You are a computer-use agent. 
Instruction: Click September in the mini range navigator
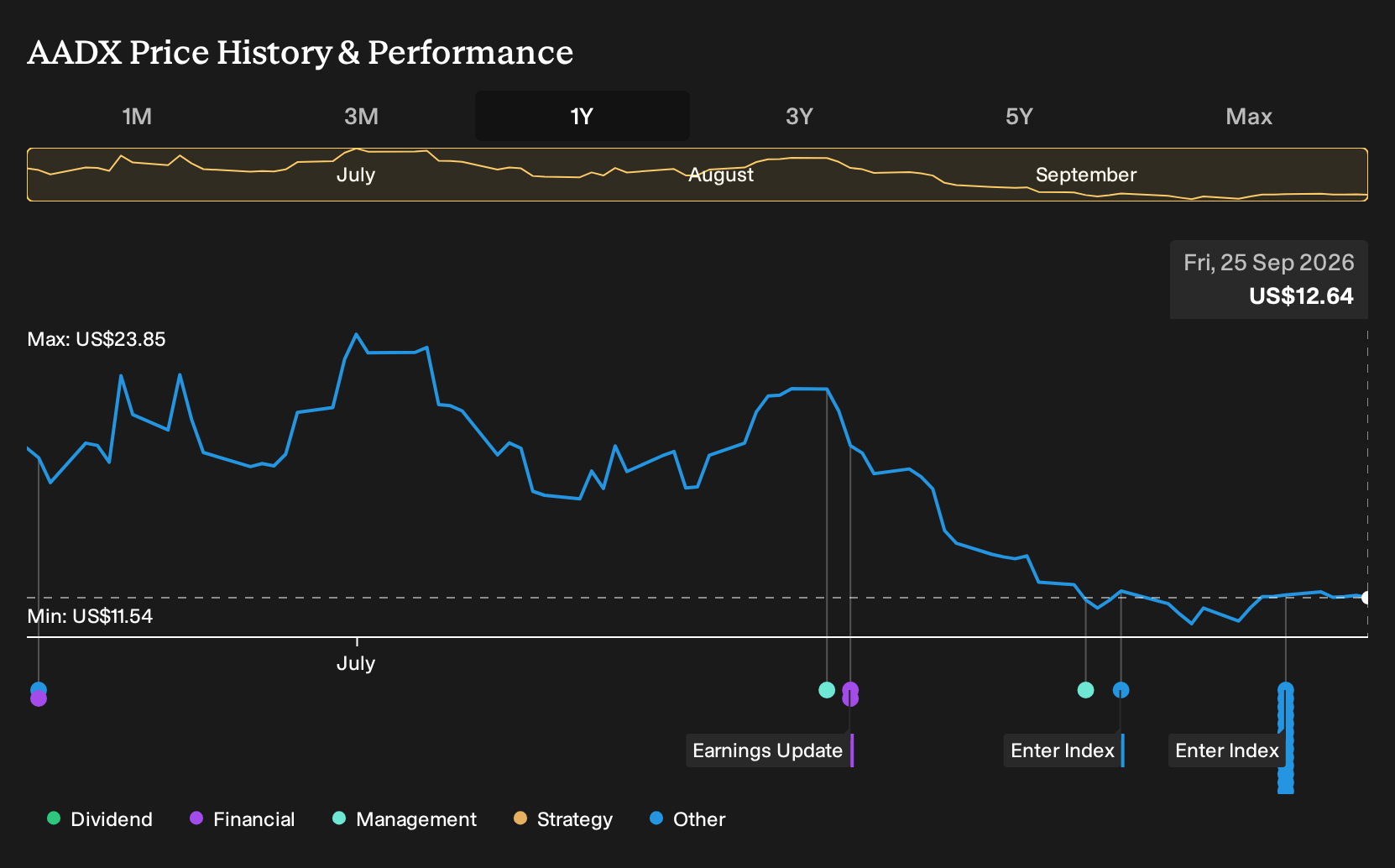tap(1086, 175)
